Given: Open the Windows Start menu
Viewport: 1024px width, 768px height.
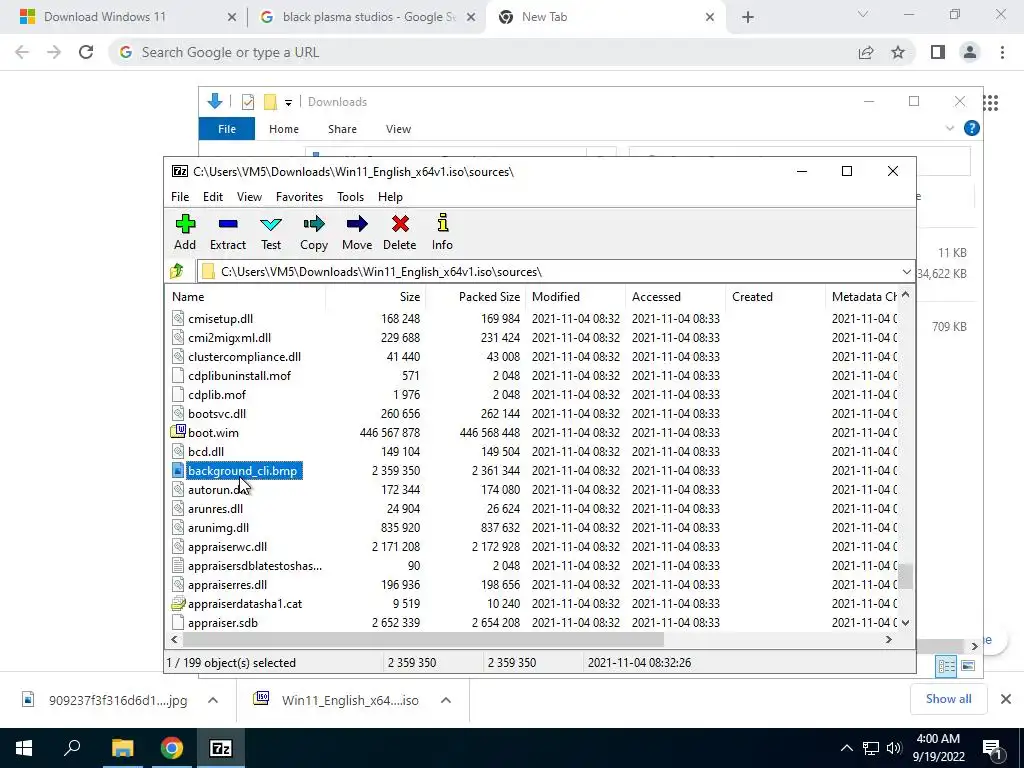Looking at the screenshot, I should 24,748.
